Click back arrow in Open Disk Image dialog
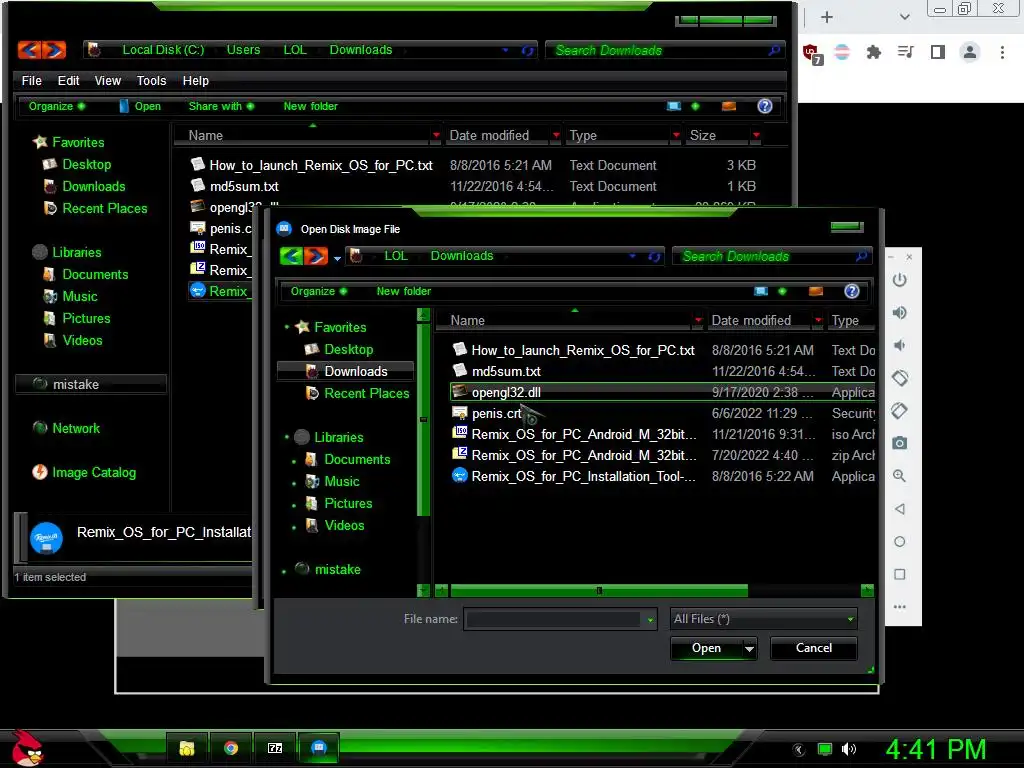Screen dimensions: 1024x768 [291, 256]
